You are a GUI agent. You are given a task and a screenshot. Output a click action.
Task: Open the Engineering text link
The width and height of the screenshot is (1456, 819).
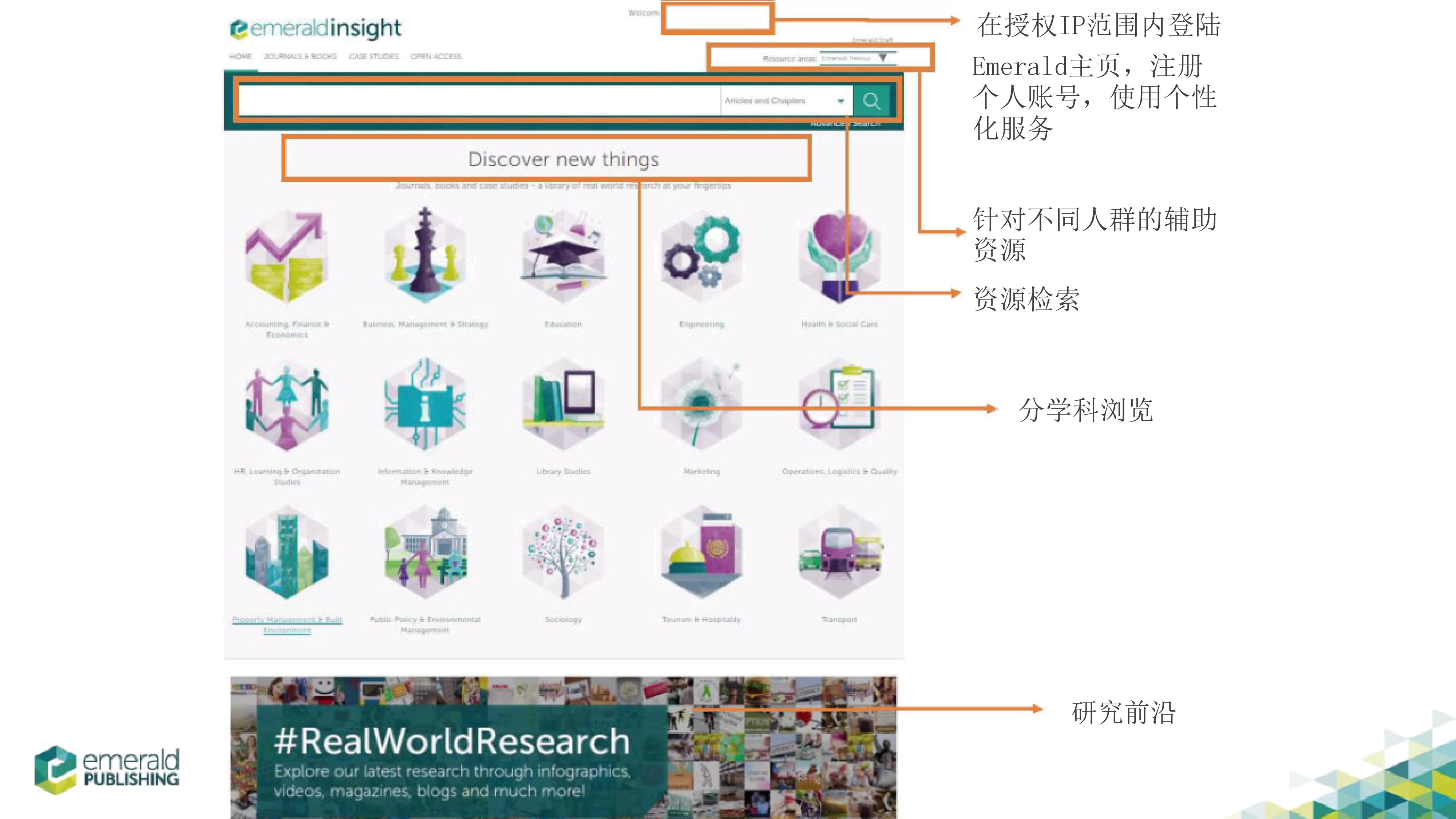pyautogui.click(x=701, y=324)
